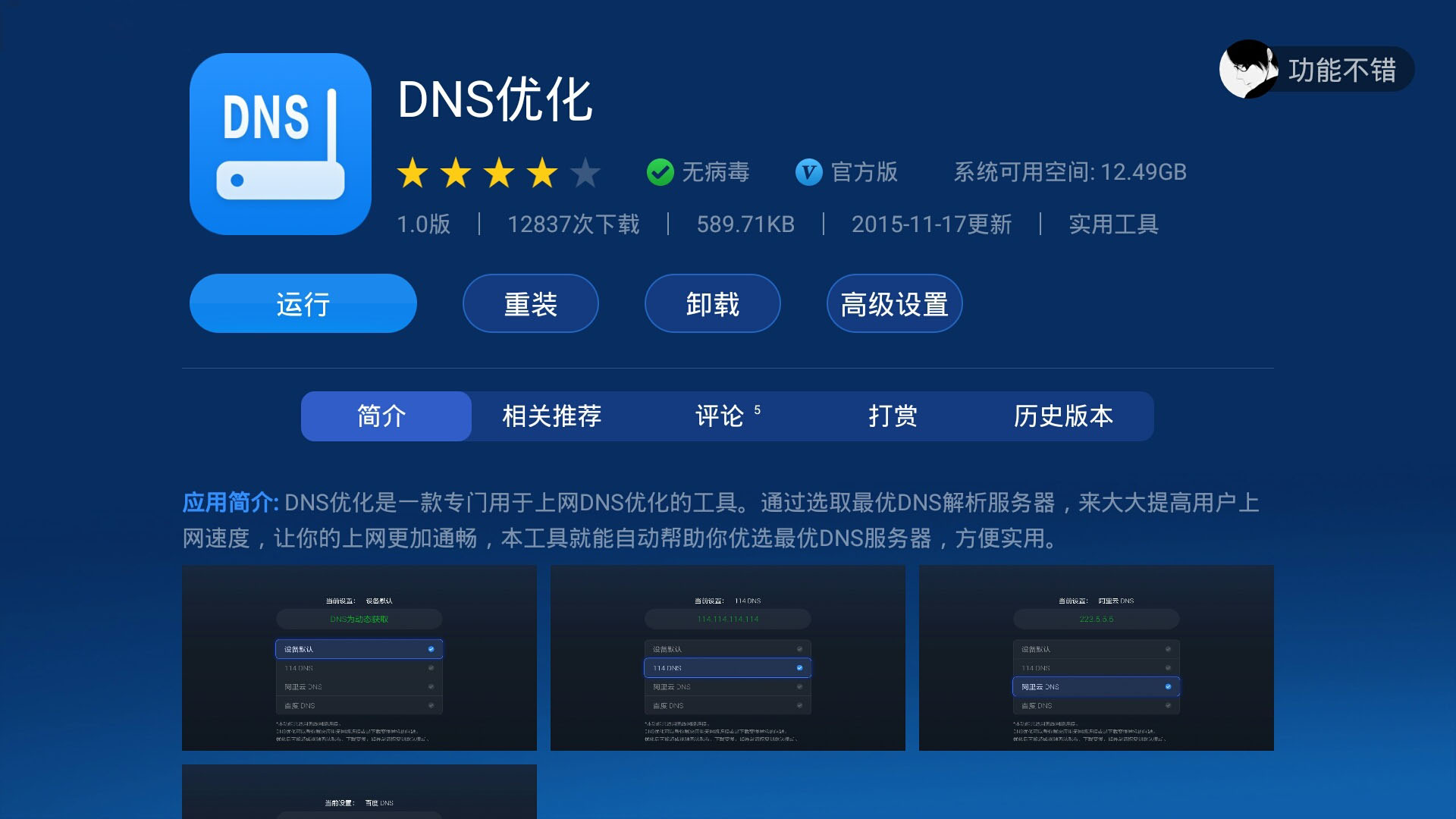Screen dimensions: 1456x819
Task: Open third screenshot showing 阿里云 DNS selected
Action: [x=1097, y=657]
